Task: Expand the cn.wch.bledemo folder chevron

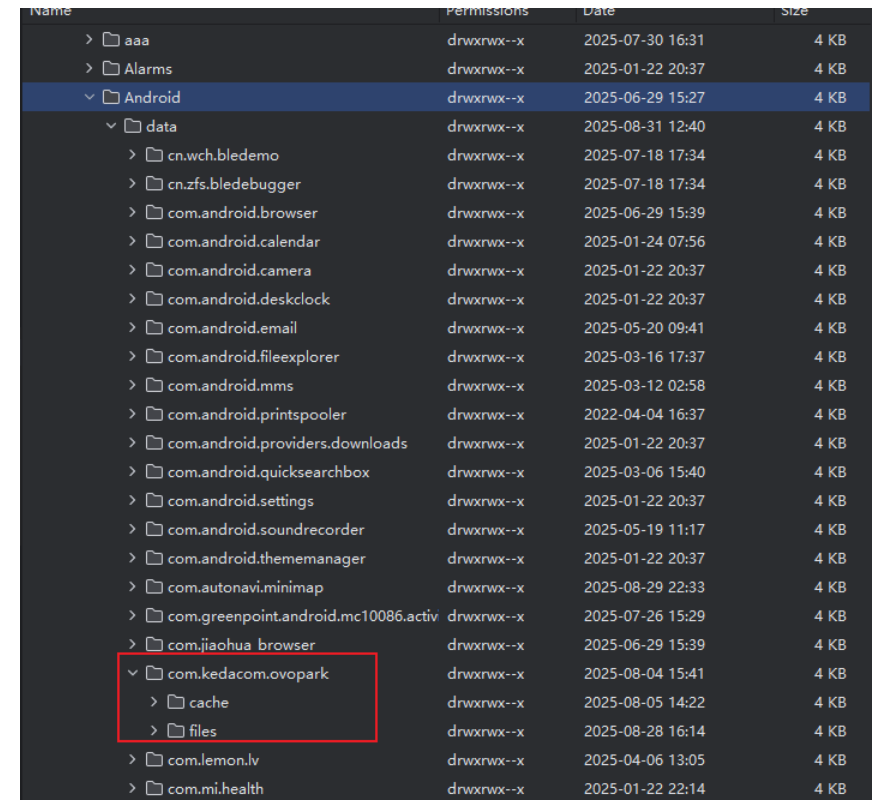Action: point(132,155)
